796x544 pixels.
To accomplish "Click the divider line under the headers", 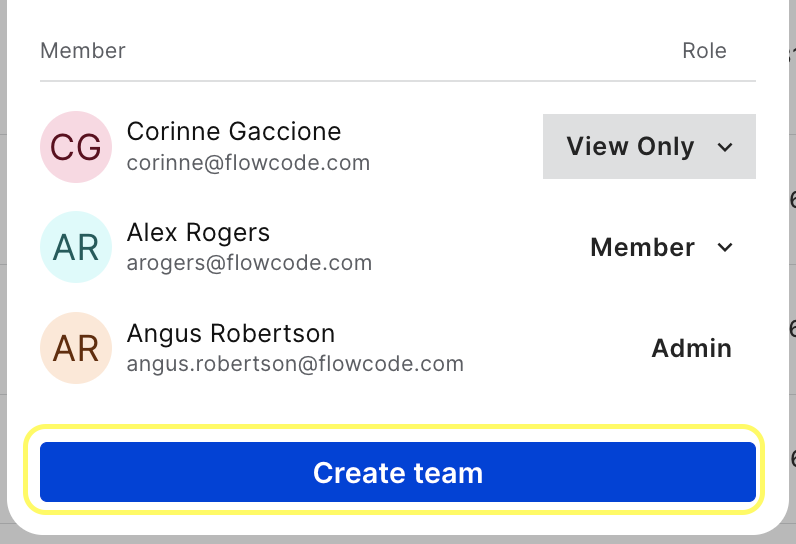I will [398, 81].
